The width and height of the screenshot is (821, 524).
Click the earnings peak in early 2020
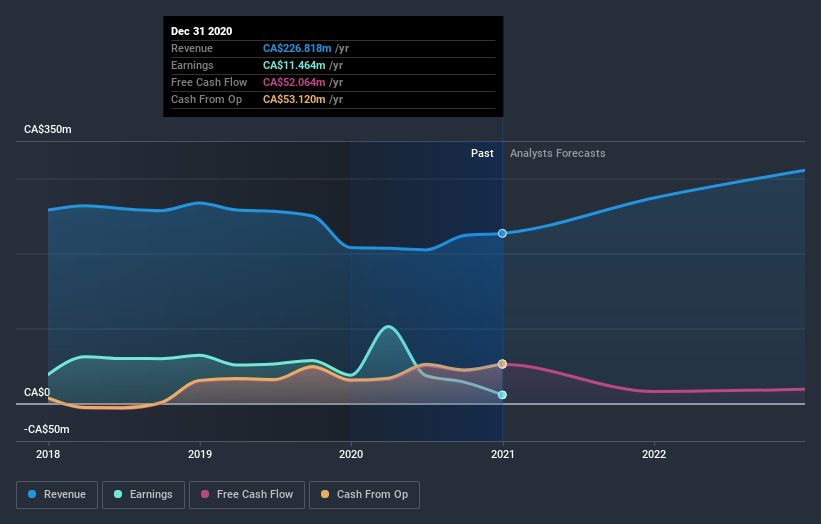pos(388,327)
